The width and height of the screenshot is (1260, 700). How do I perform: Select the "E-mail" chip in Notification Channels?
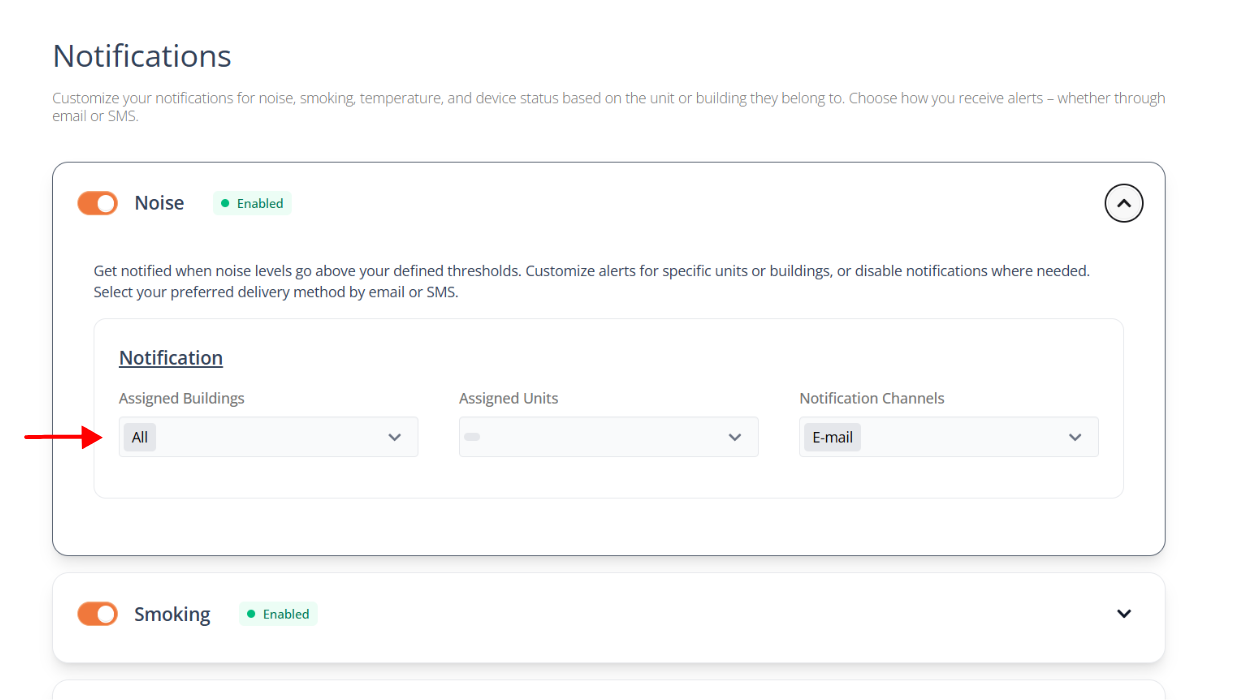click(832, 437)
